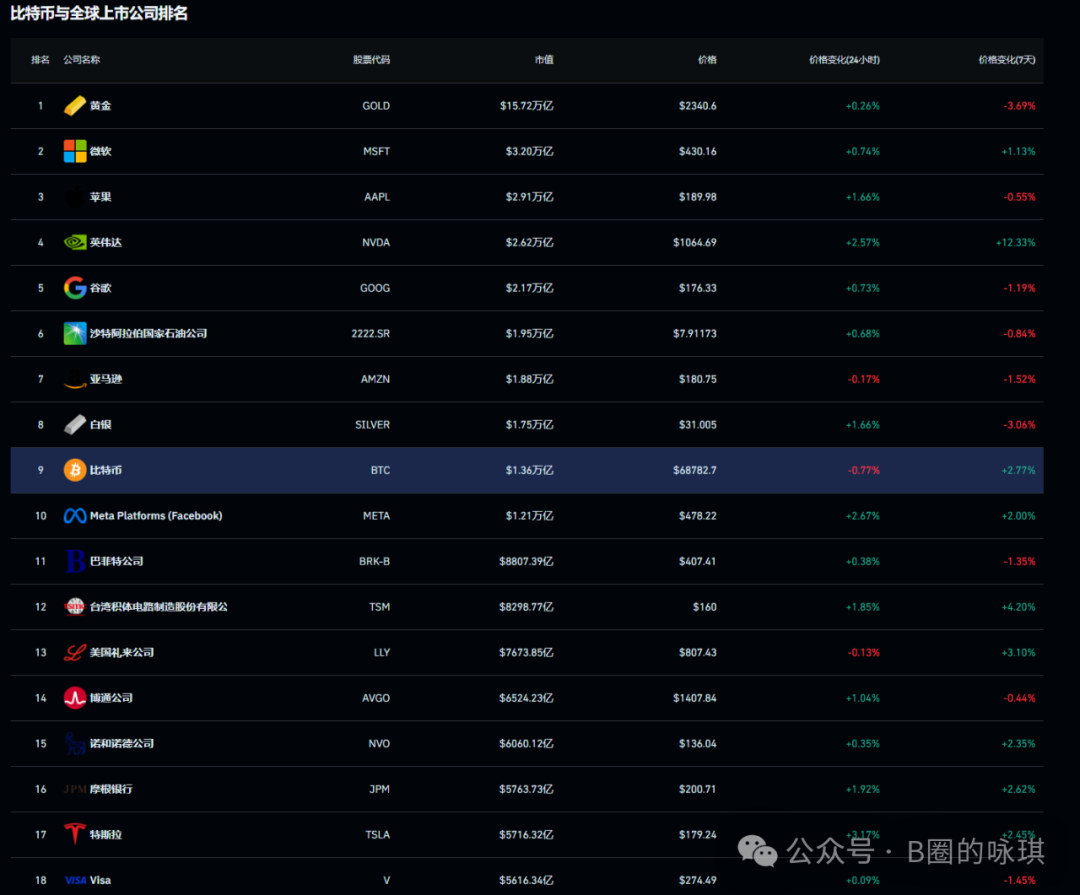Click the BTC ticker code
The height and width of the screenshot is (895, 1080).
380,470
